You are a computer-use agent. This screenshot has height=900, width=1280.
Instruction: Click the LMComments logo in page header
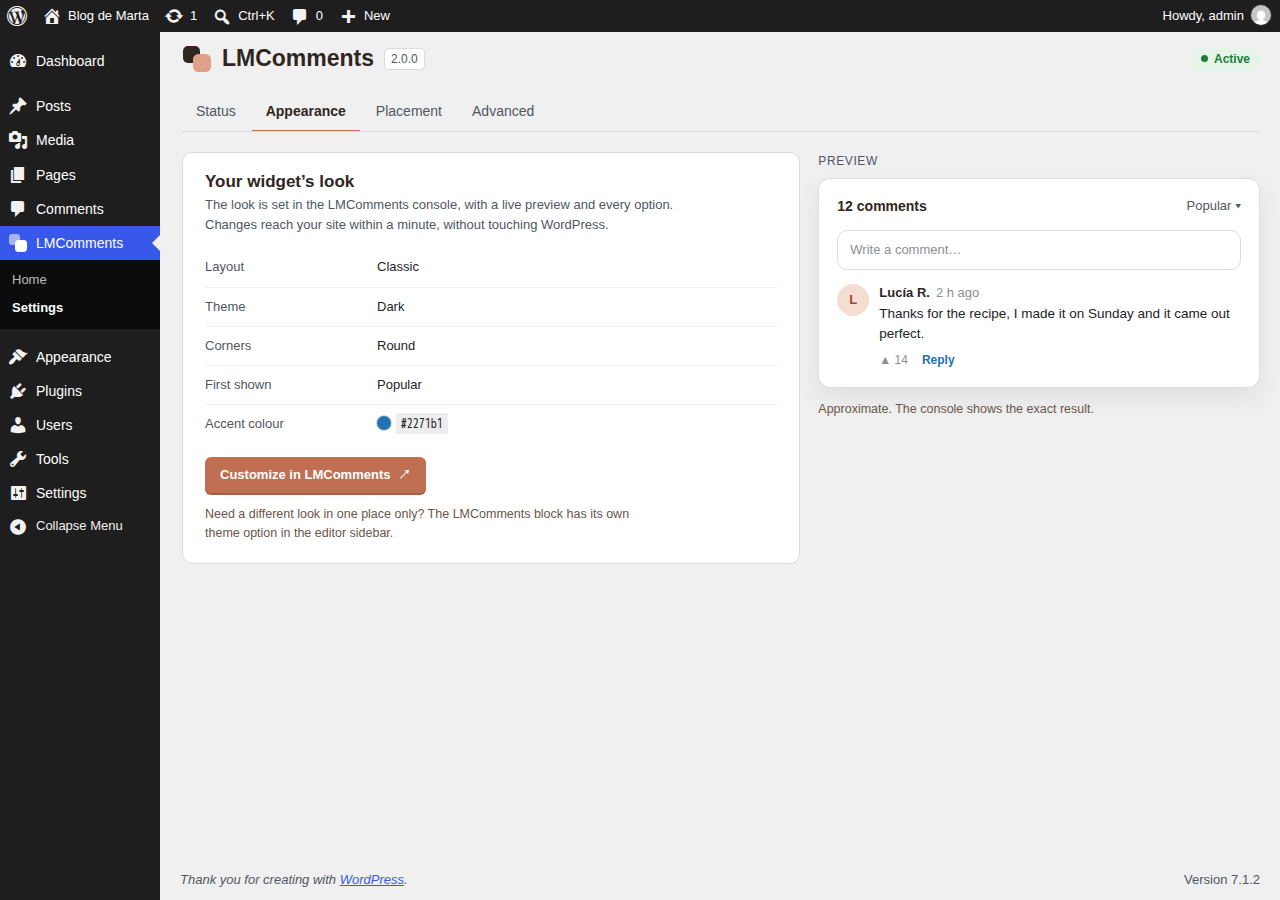click(197, 59)
